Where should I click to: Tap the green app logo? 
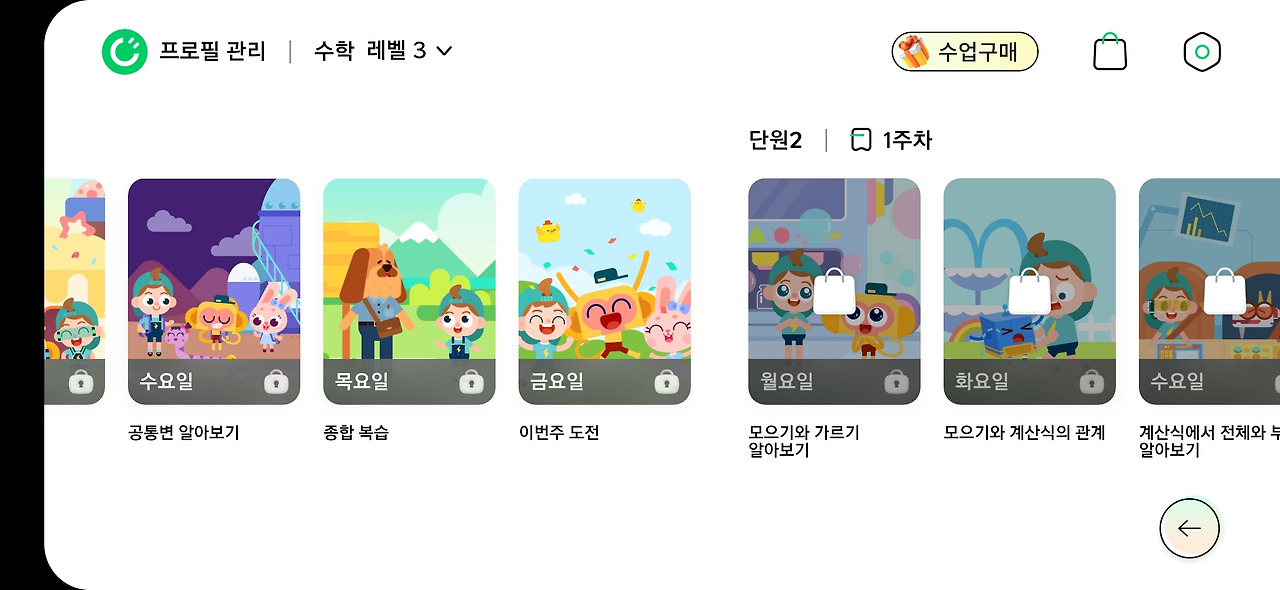click(x=124, y=51)
